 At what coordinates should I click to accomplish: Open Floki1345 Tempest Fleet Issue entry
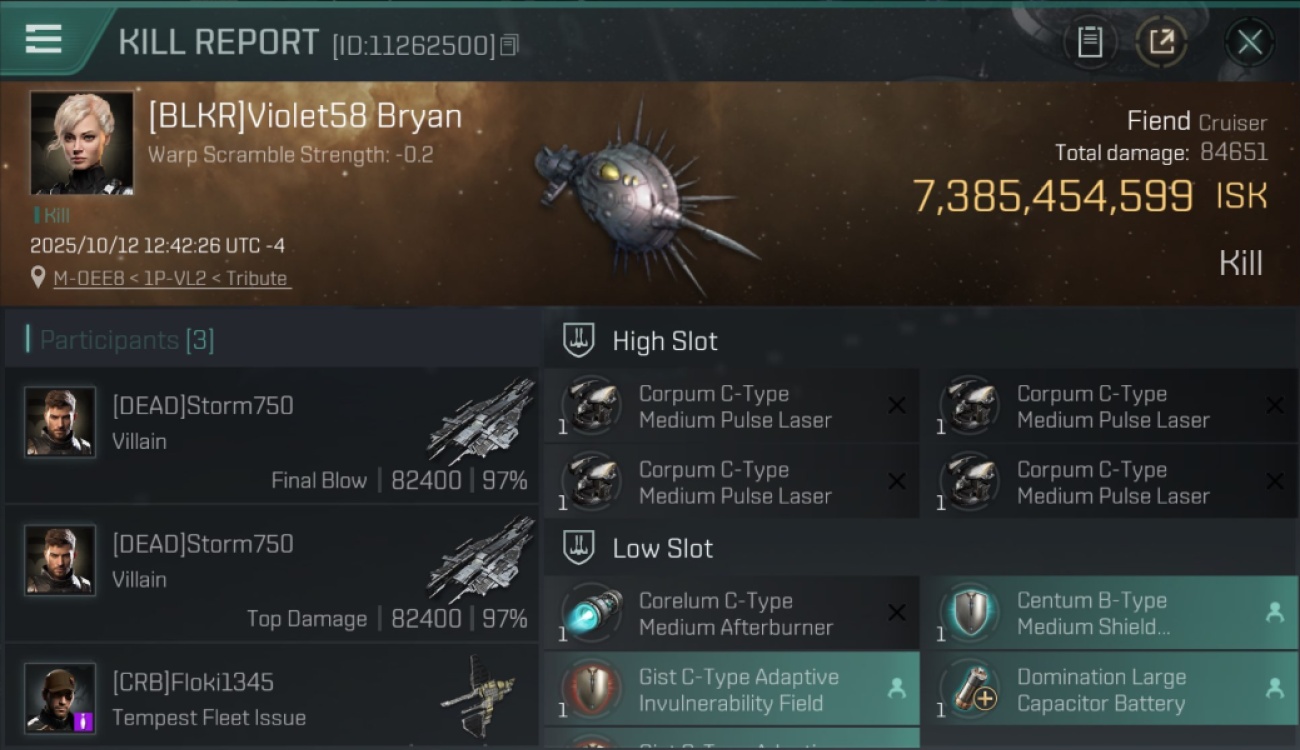click(271, 697)
